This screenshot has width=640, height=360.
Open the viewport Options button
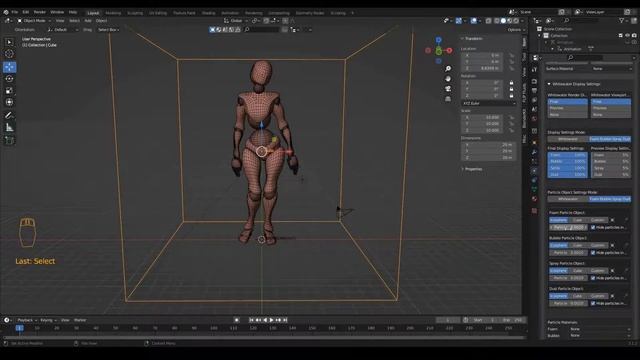pyautogui.click(x=515, y=30)
